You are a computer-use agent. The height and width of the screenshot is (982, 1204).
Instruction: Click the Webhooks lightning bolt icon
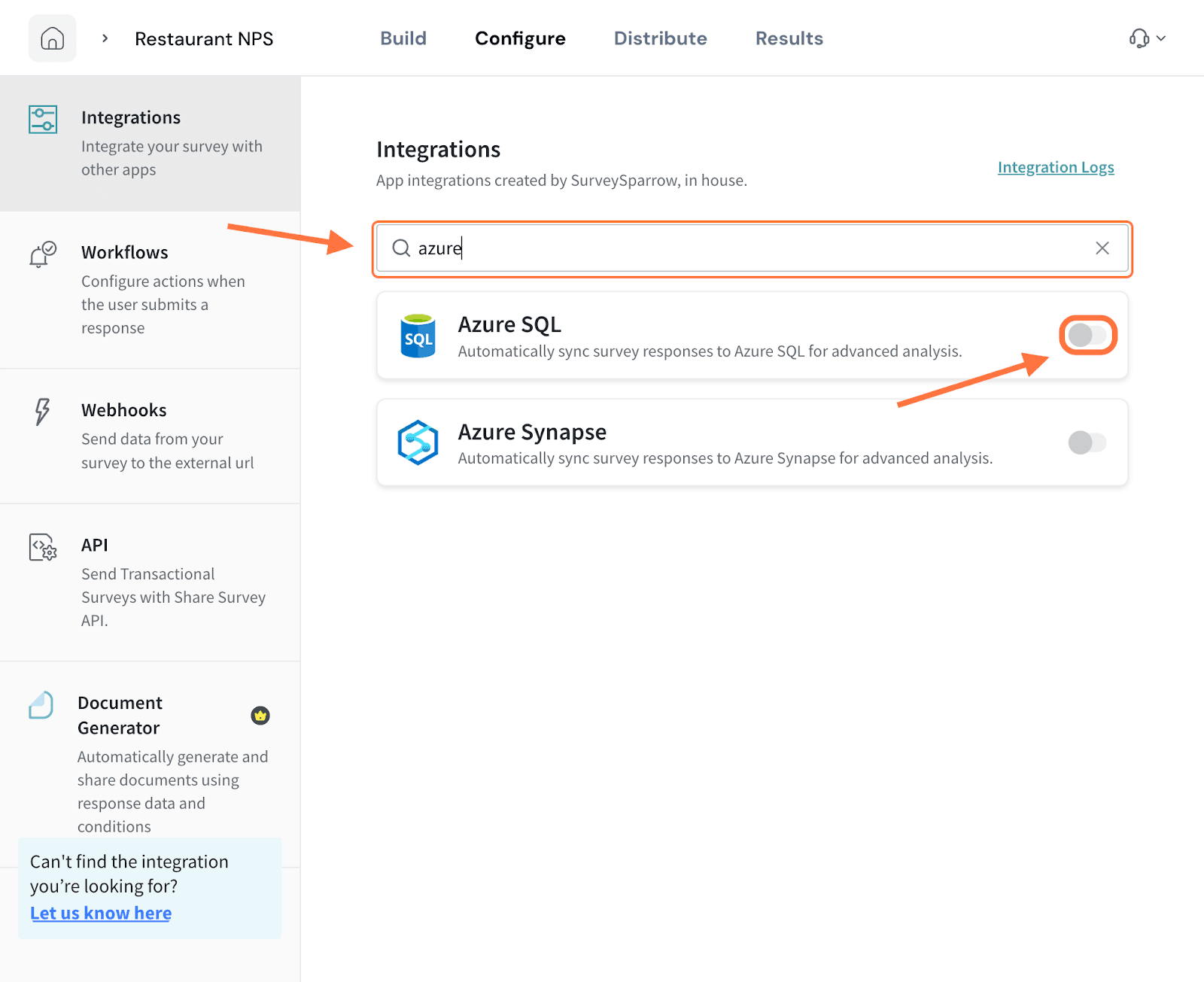tap(42, 412)
